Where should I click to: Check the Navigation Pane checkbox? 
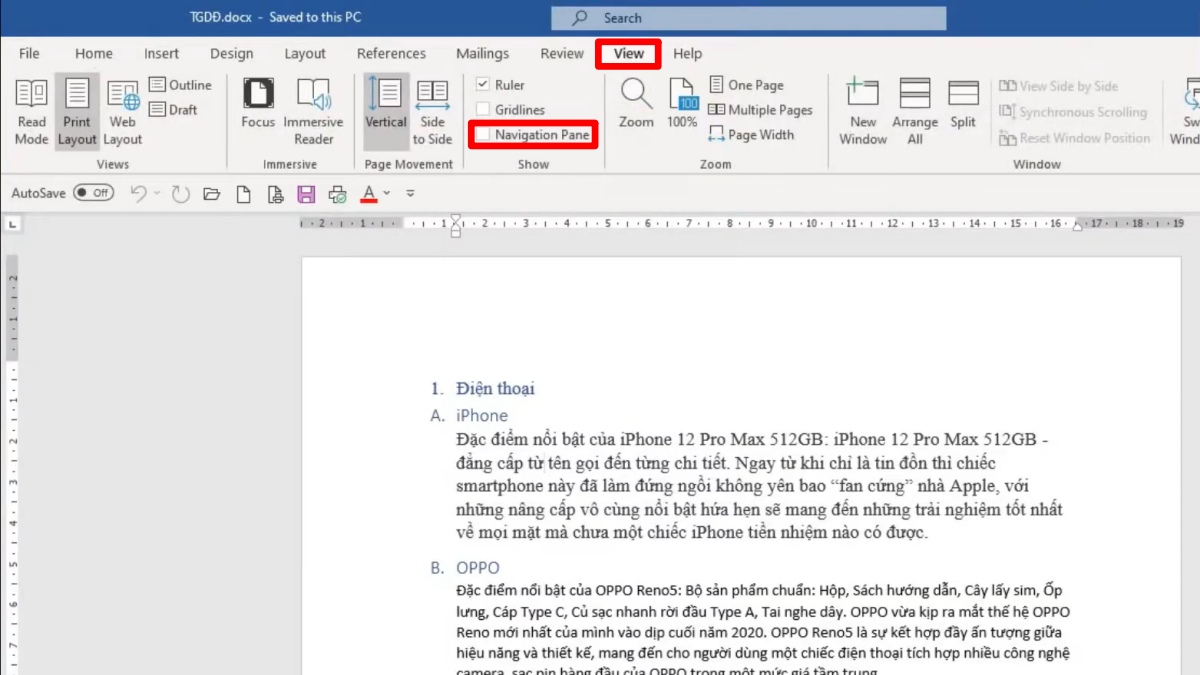(483, 134)
